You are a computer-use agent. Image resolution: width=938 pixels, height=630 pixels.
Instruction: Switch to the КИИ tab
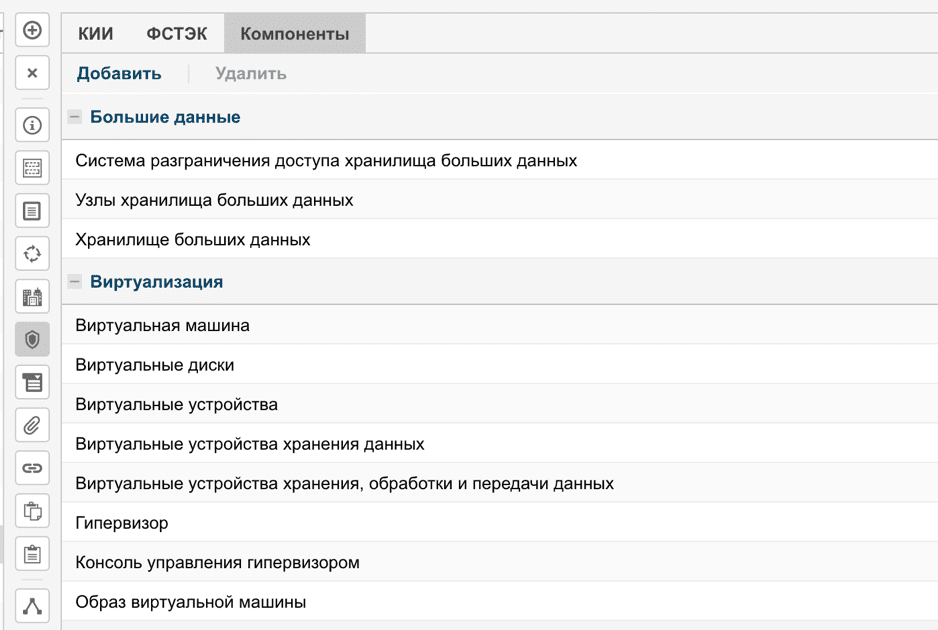pyautogui.click(x=96, y=34)
